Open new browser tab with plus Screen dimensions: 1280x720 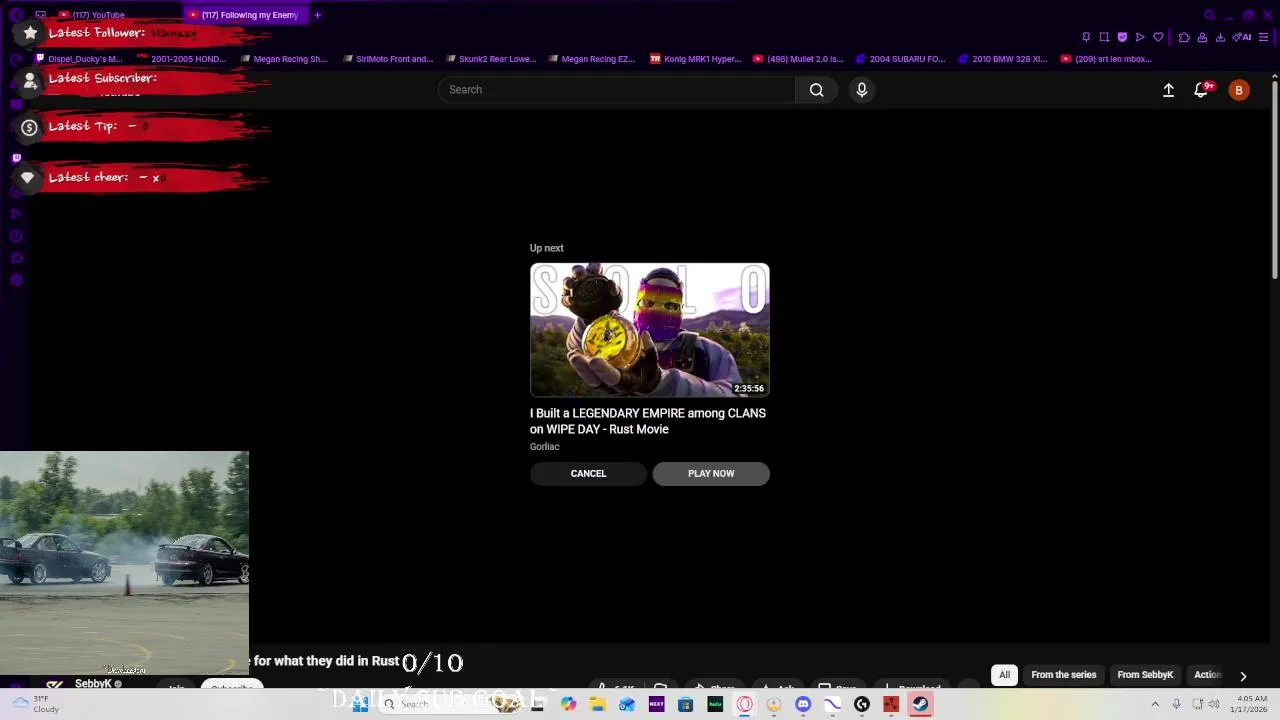point(317,15)
